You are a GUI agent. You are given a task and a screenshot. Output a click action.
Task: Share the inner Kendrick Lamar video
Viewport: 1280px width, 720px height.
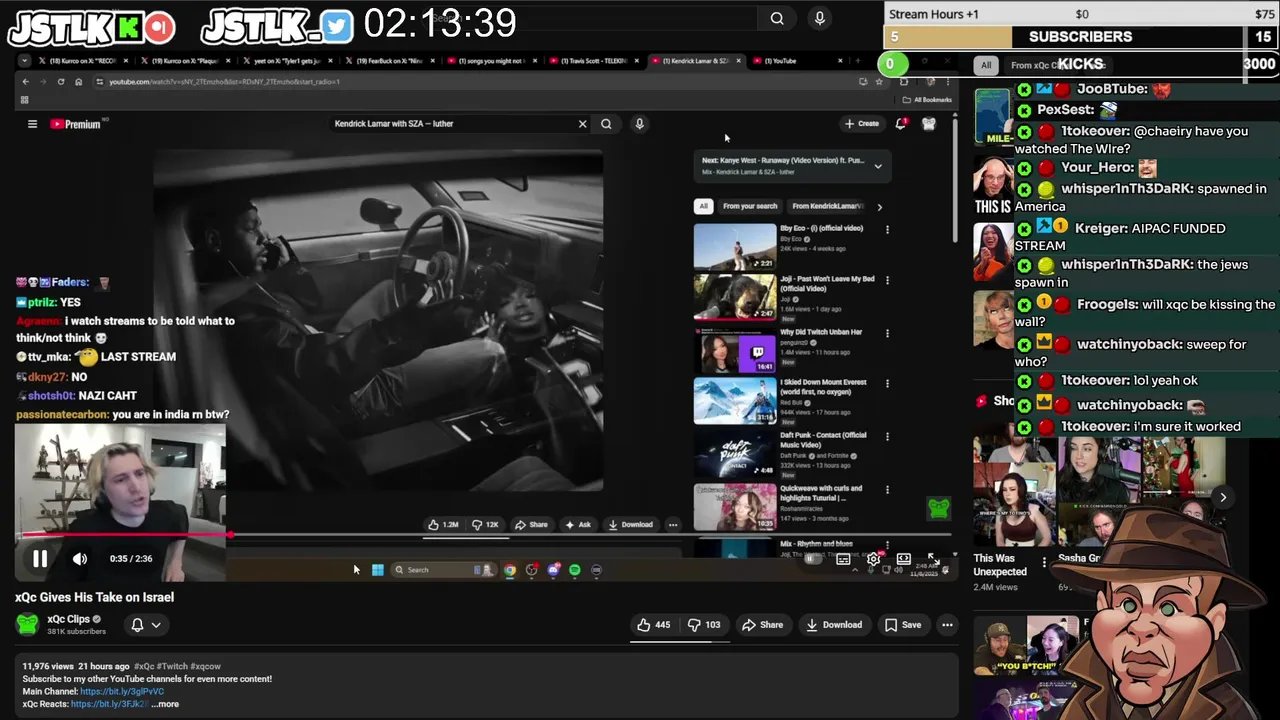pos(532,525)
